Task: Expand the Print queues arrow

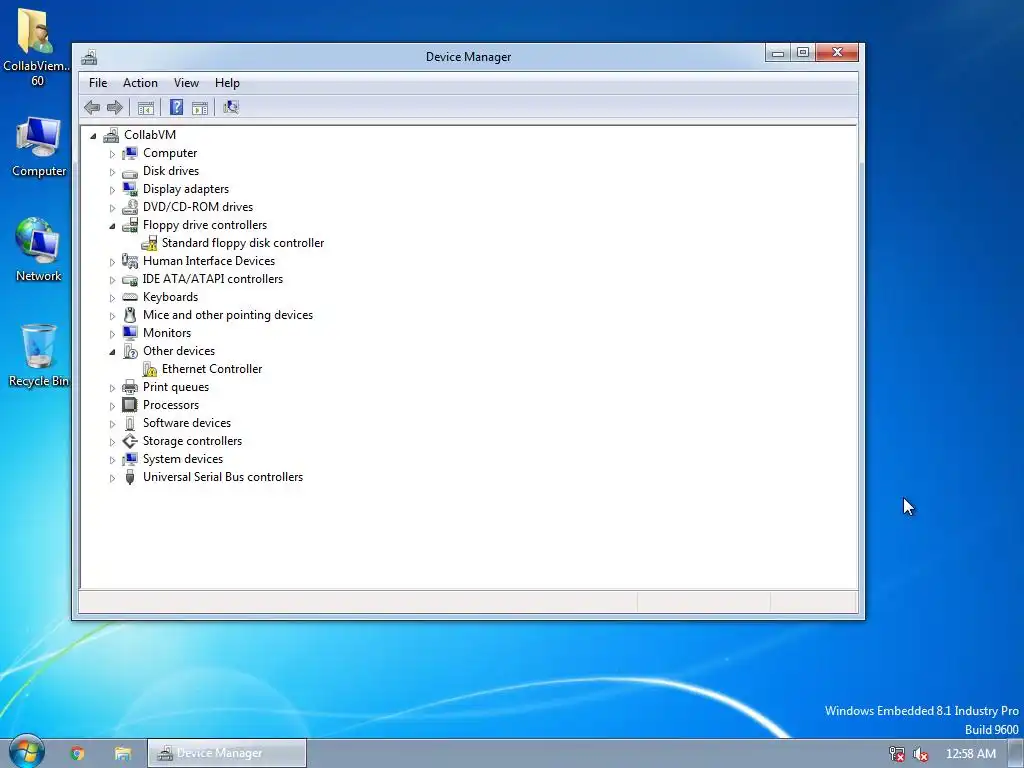Action: point(112,388)
